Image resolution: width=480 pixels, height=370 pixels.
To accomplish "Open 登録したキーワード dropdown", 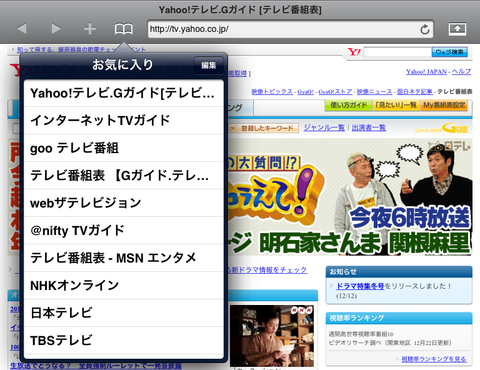I will [263, 128].
